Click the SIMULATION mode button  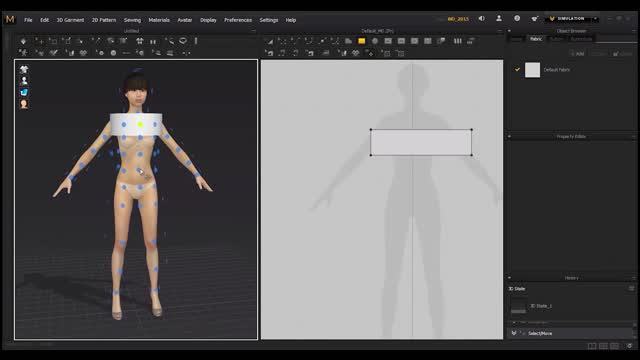point(568,19)
